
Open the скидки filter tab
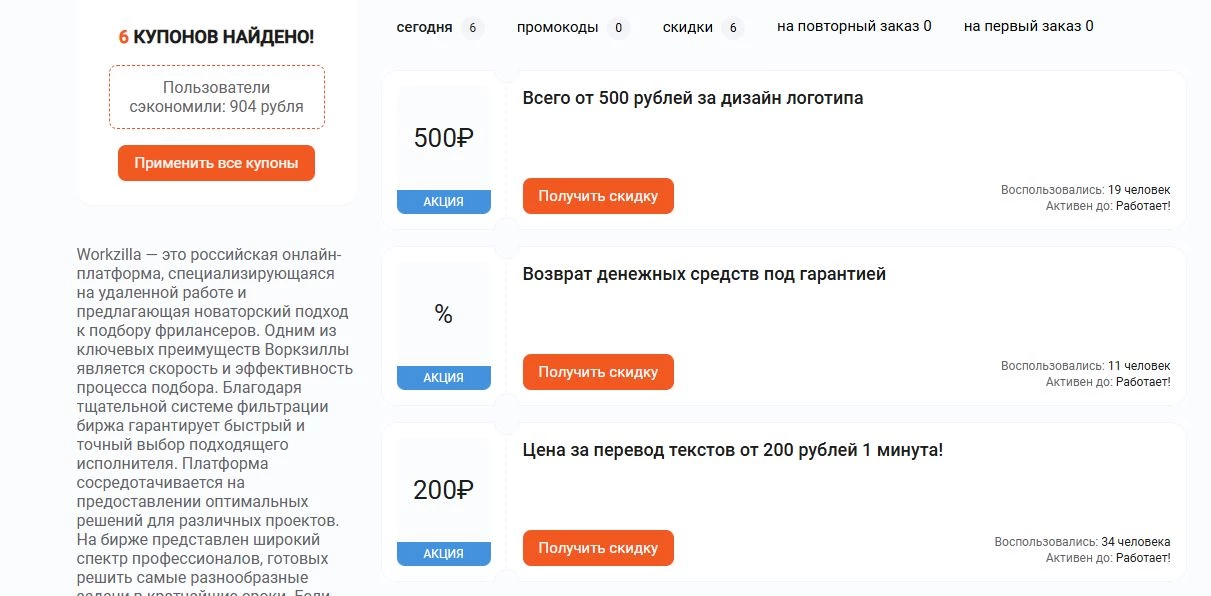coord(685,27)
